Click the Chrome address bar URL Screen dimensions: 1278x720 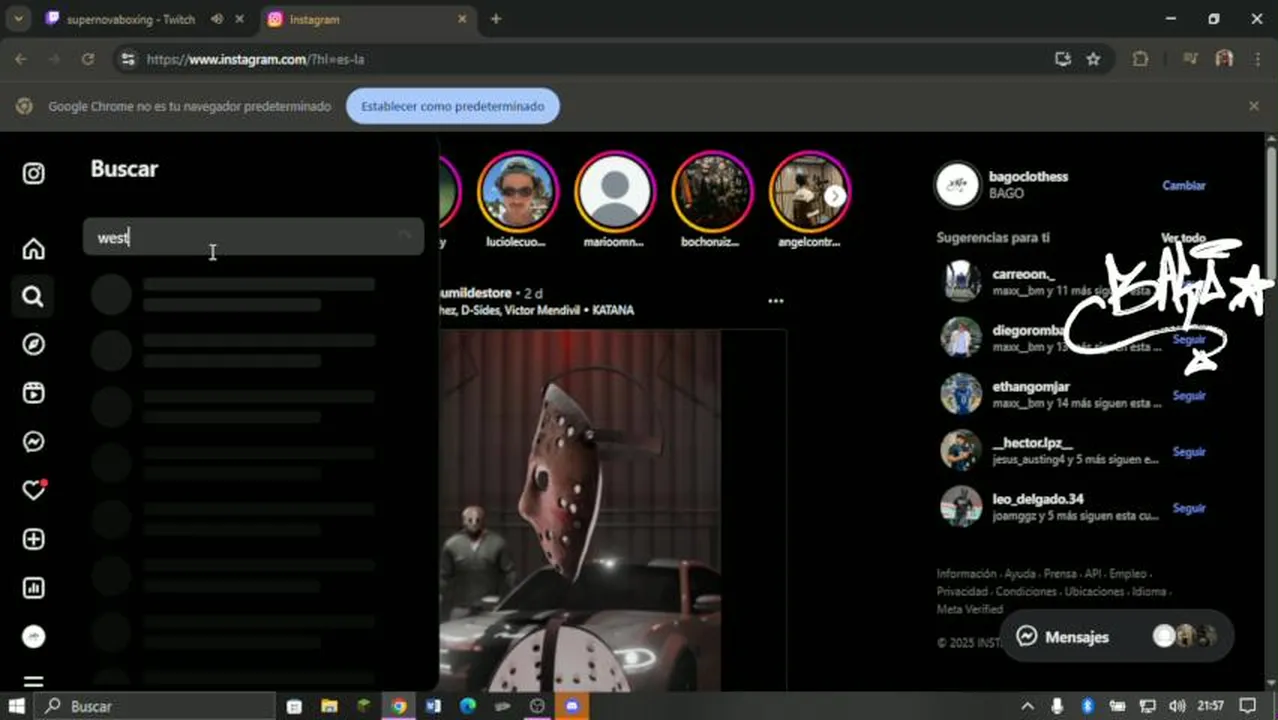pos(255,59)
